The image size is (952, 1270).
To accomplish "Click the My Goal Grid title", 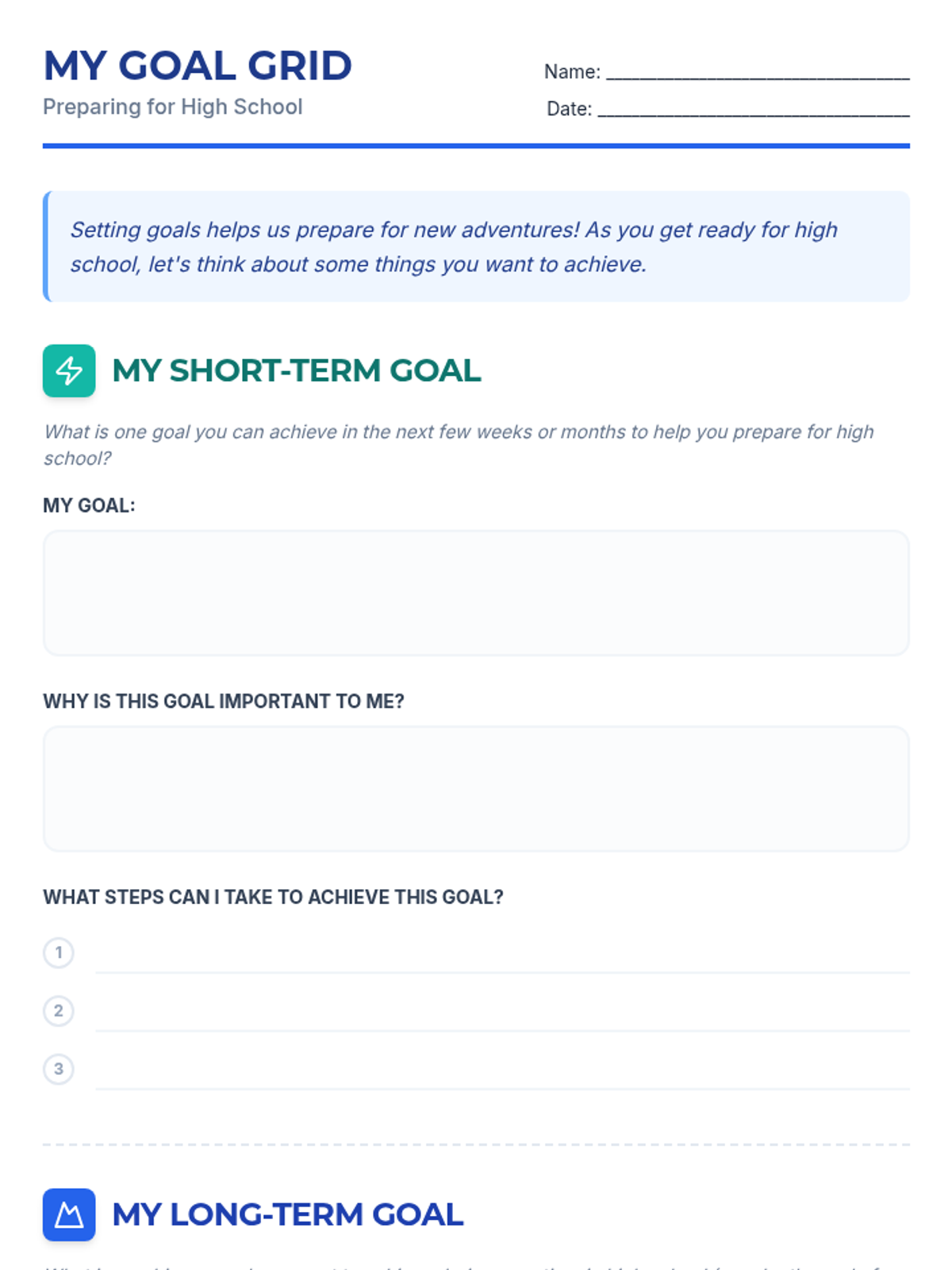I will tap(198, 66).
